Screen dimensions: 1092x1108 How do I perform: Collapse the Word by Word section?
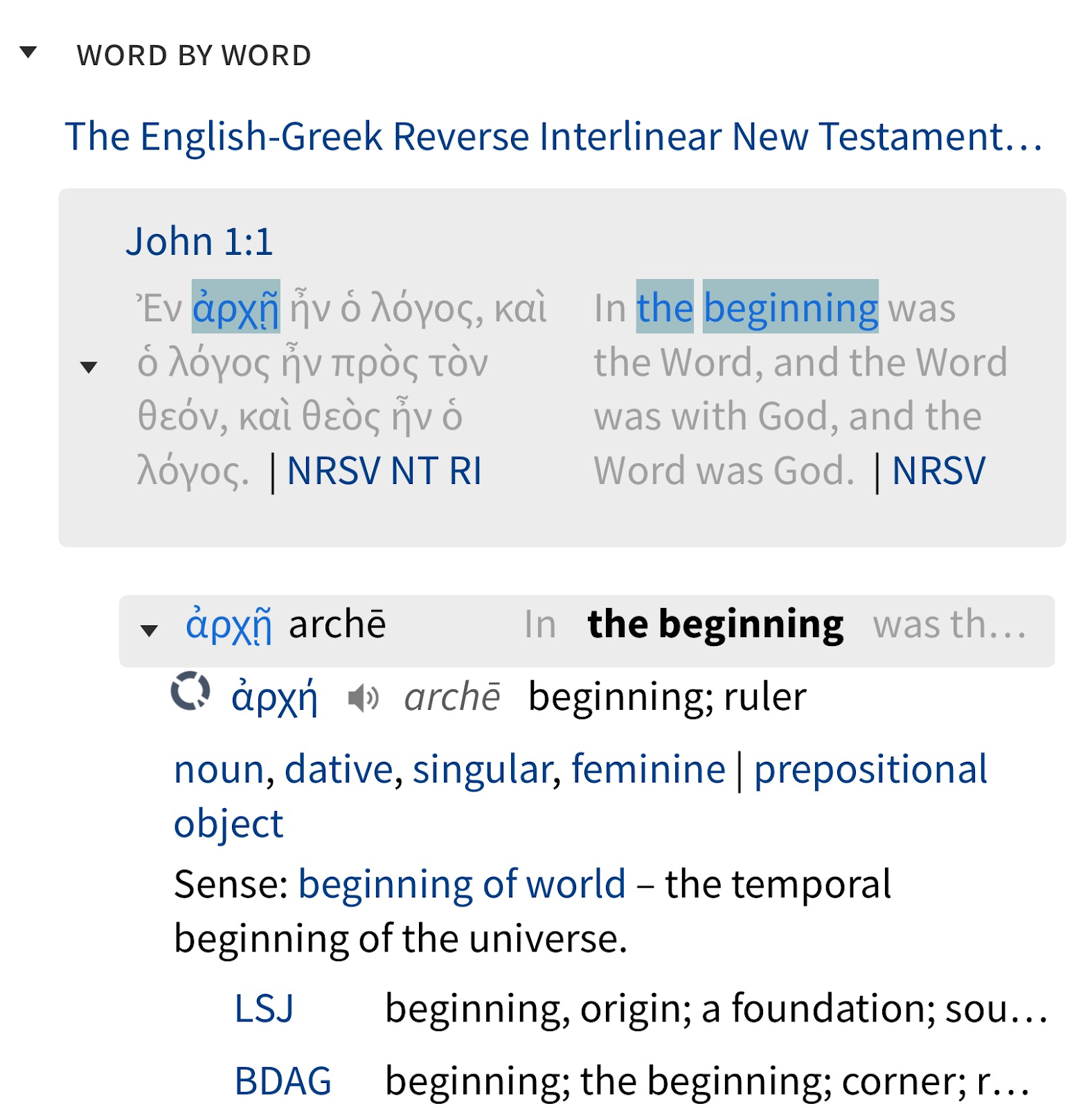coord(28,53)
